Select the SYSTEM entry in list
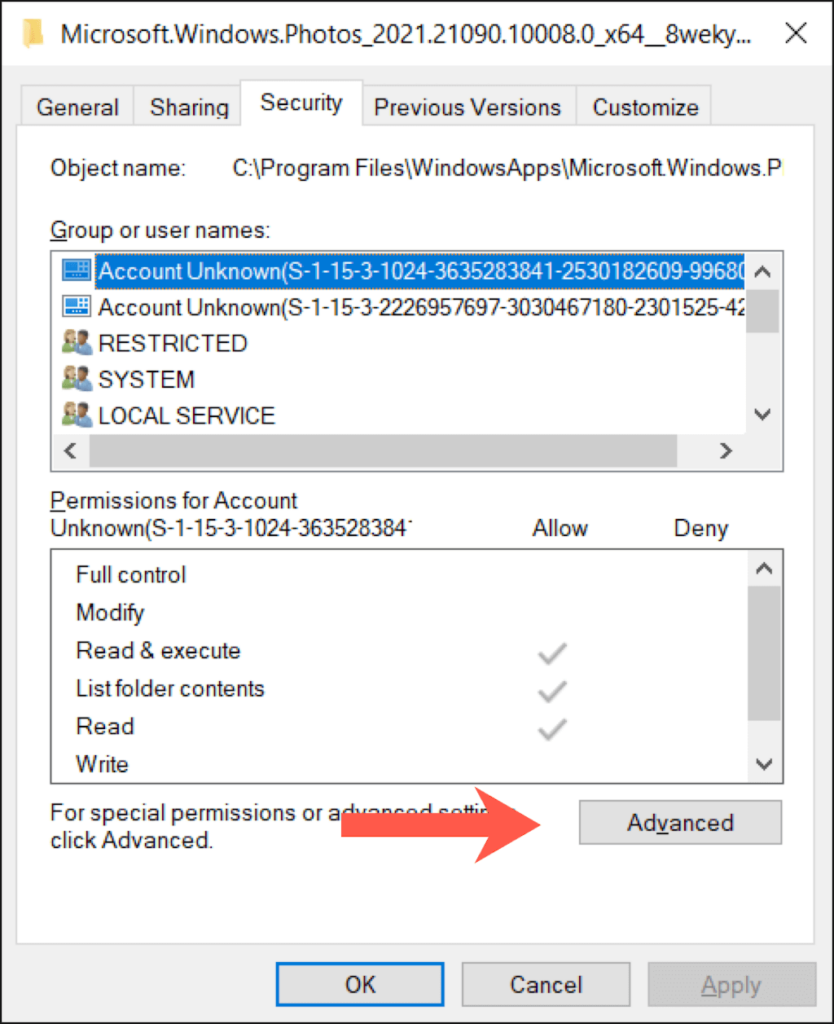The width and height of the screenshot is (834, 1024). point(146,380)
